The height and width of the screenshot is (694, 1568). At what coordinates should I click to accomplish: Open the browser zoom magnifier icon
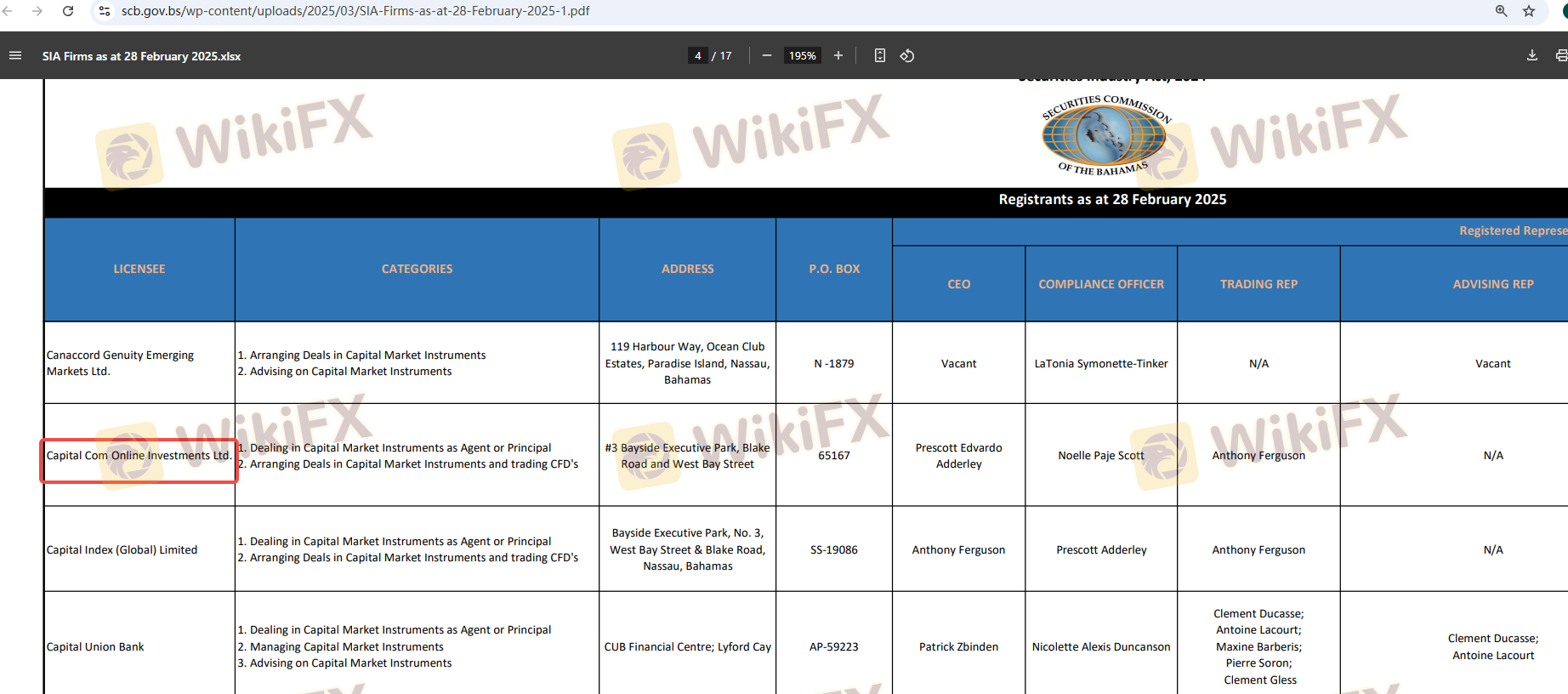[x=1502, y=11]
